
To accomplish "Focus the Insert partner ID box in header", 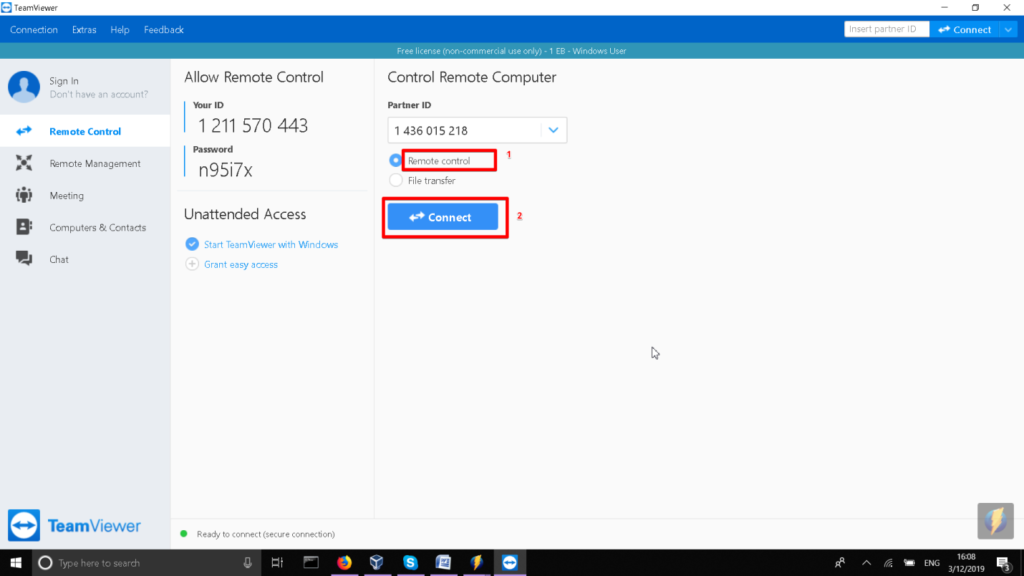I will (x=886, y=29).
